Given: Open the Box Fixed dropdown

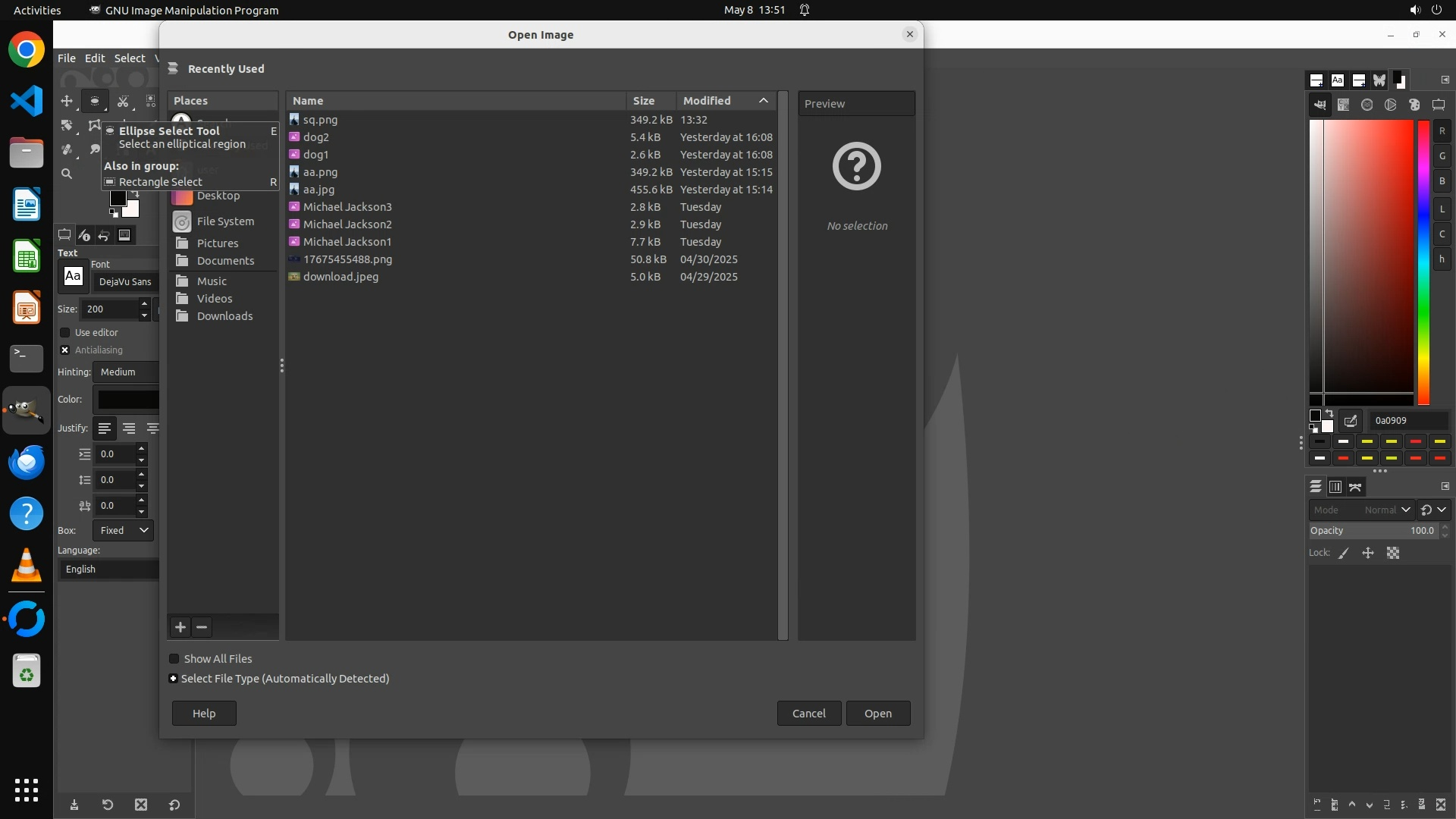Looking at the screenshot, I should pos(124,531).
